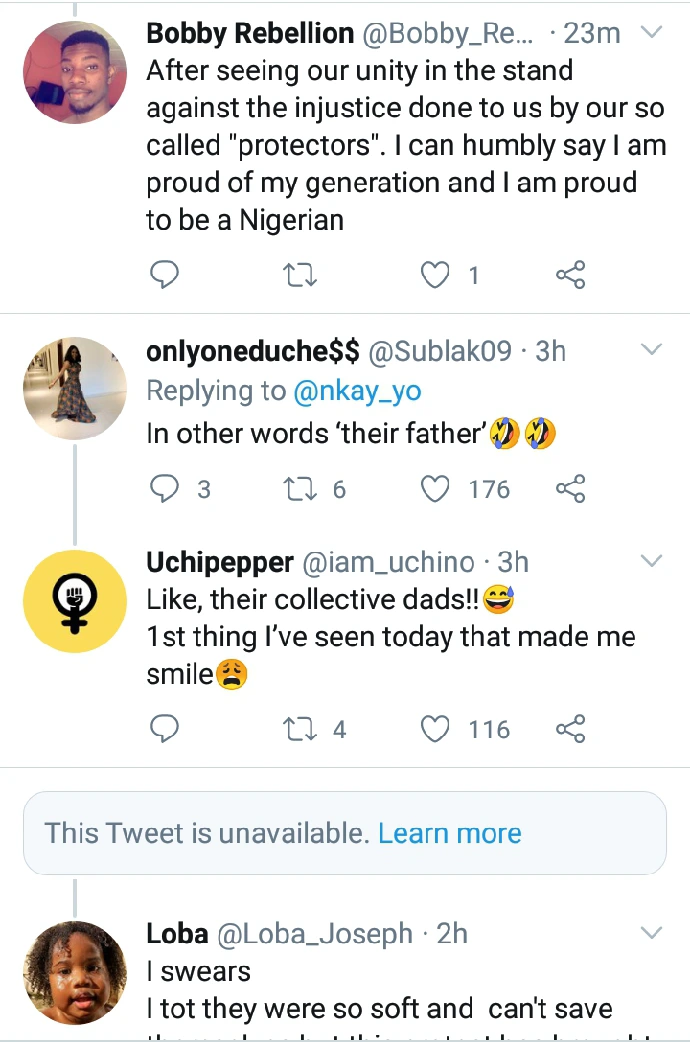This screenshot has height=1042, width=690.
Task: Open Loba's profile photo
Action: pyautogui.click(x=75, y=972)
